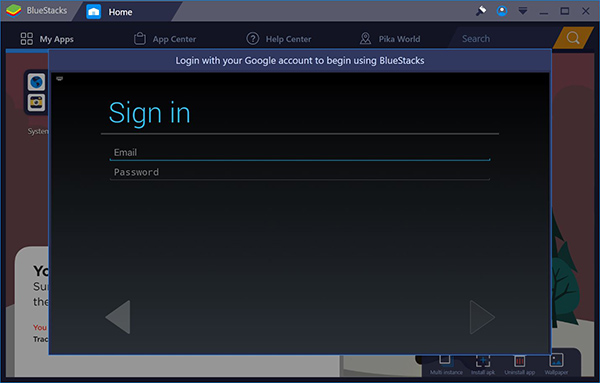Image resolution: width=600 pixels, height=383 pixels.
Task: Click the My Apps grid icon
Action: [x=27, y=39]
